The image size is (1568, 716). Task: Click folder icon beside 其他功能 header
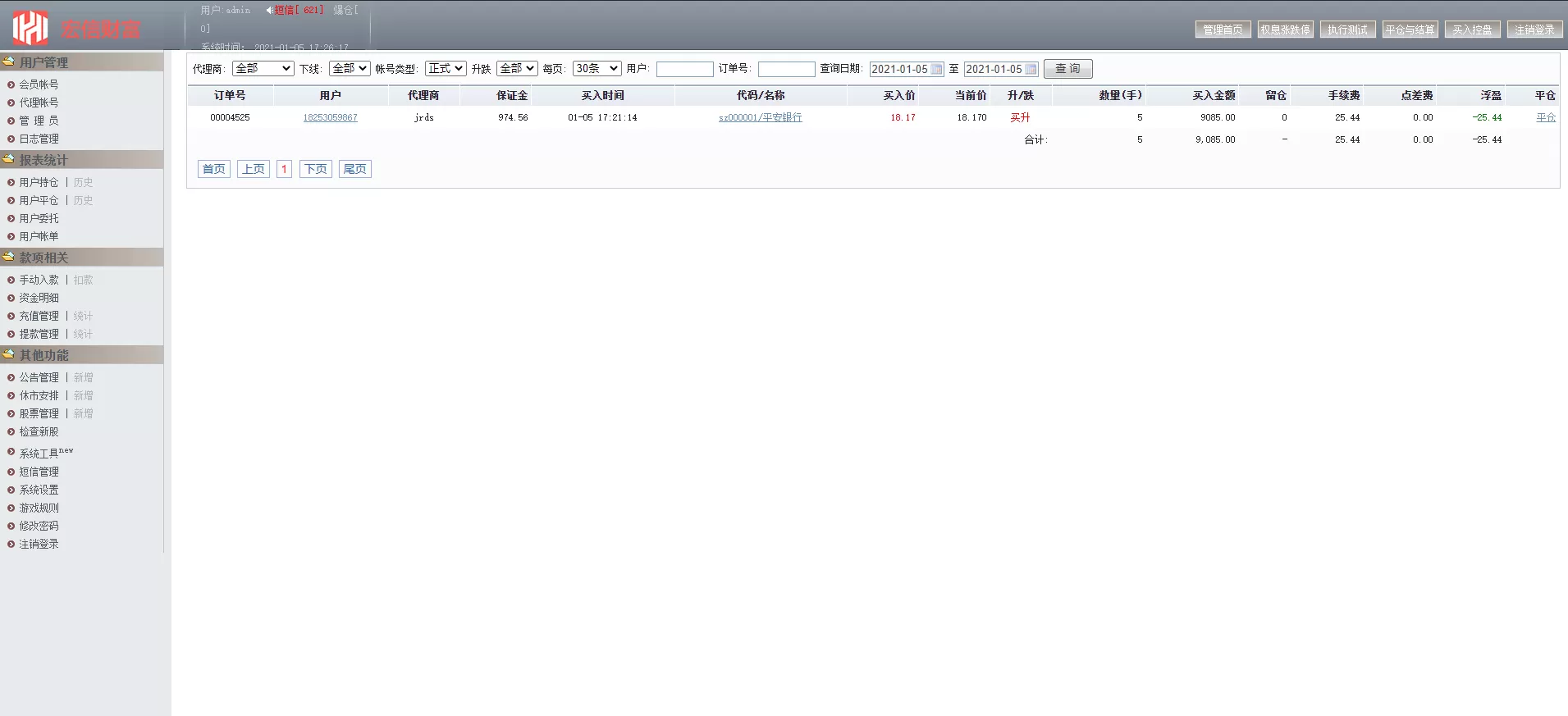[x=9, y=354]
